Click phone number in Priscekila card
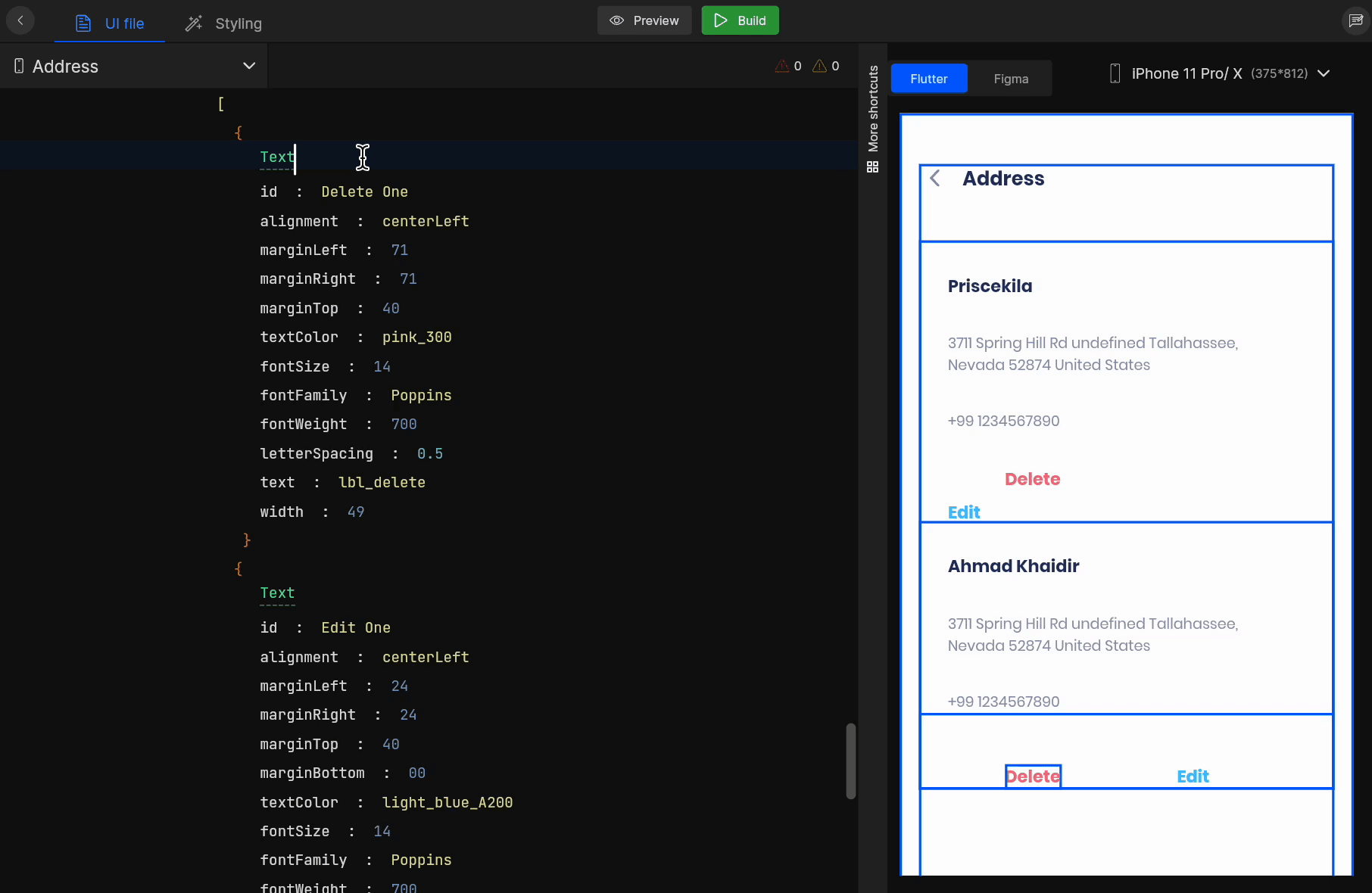The image size is (1372, 893). (x=1003, y=421)
